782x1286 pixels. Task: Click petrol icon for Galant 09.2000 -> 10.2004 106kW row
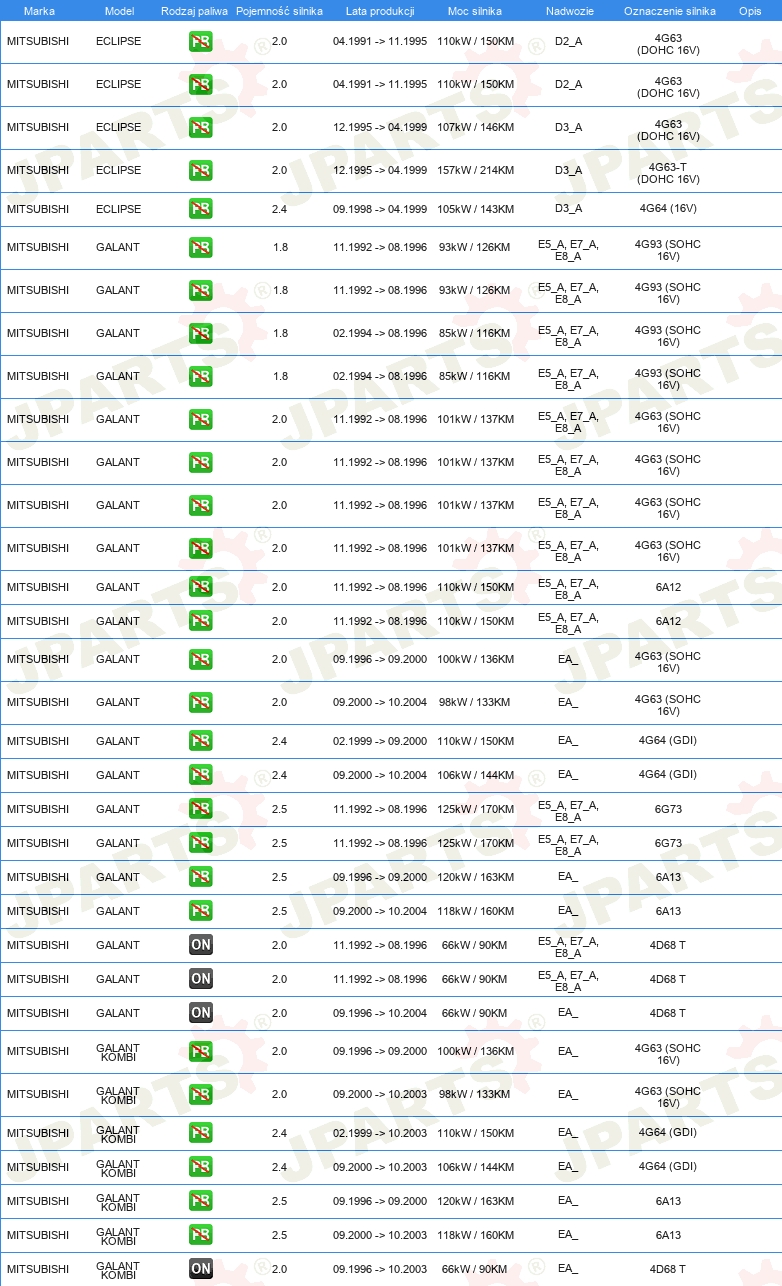201,775
